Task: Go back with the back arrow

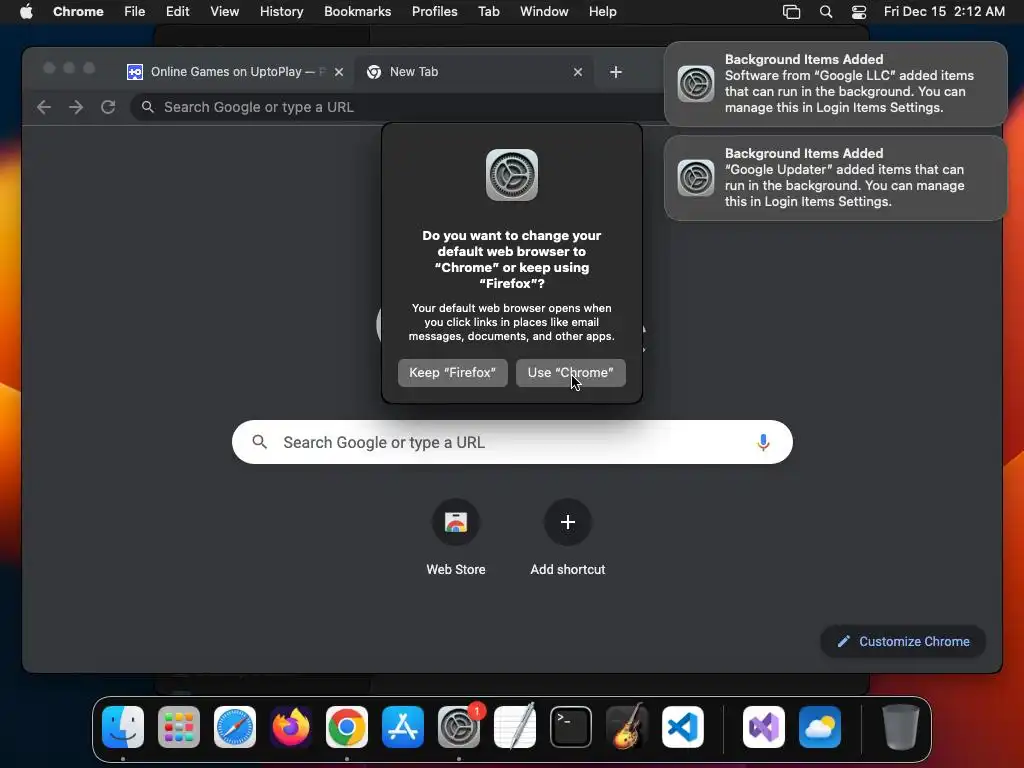Action: pyautogui.click(x=44, y=107)
